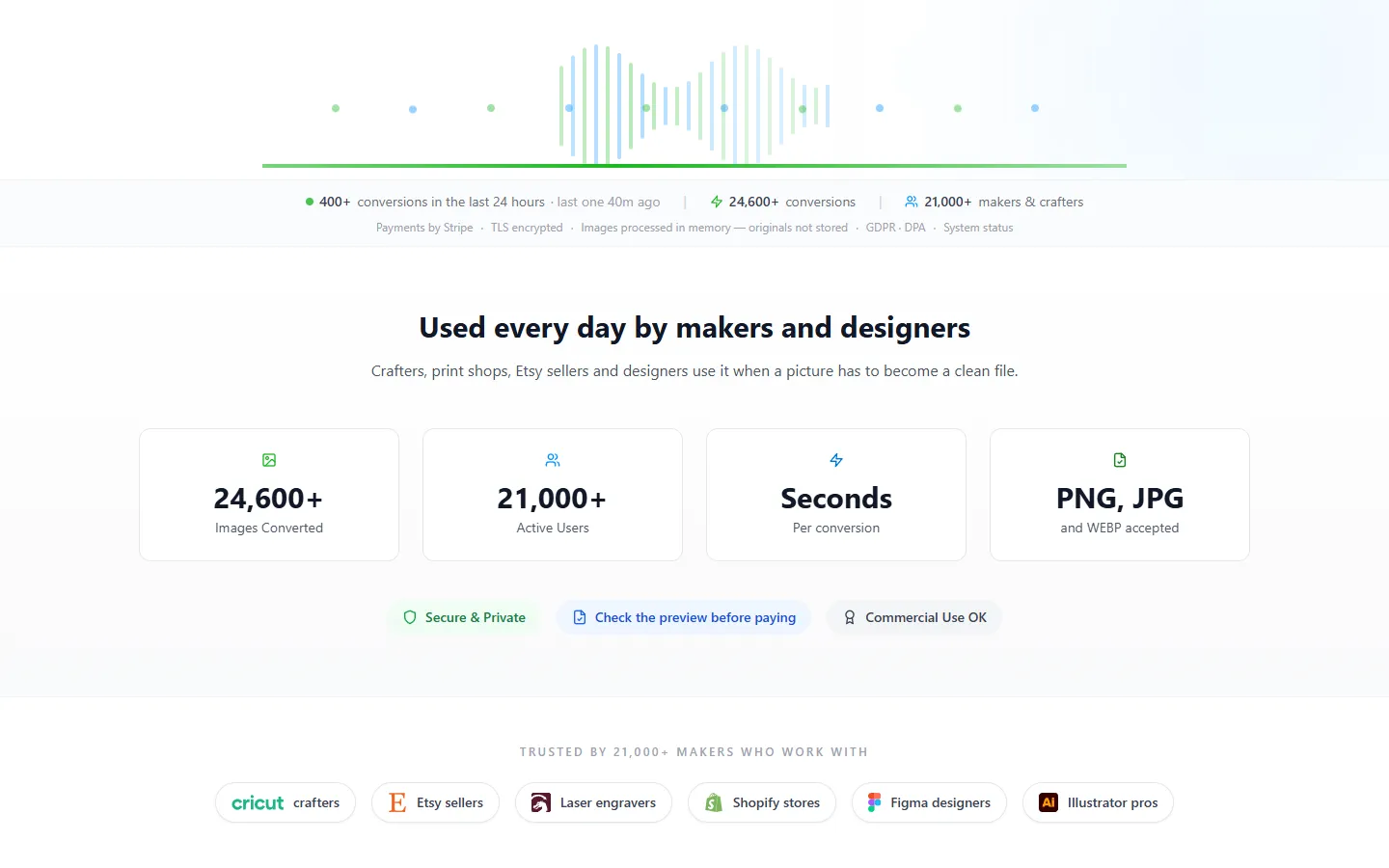Click the heading "Used every day by makers and designers"
The width and height of the screenshot is (1389, 868).
coord(694,328)
